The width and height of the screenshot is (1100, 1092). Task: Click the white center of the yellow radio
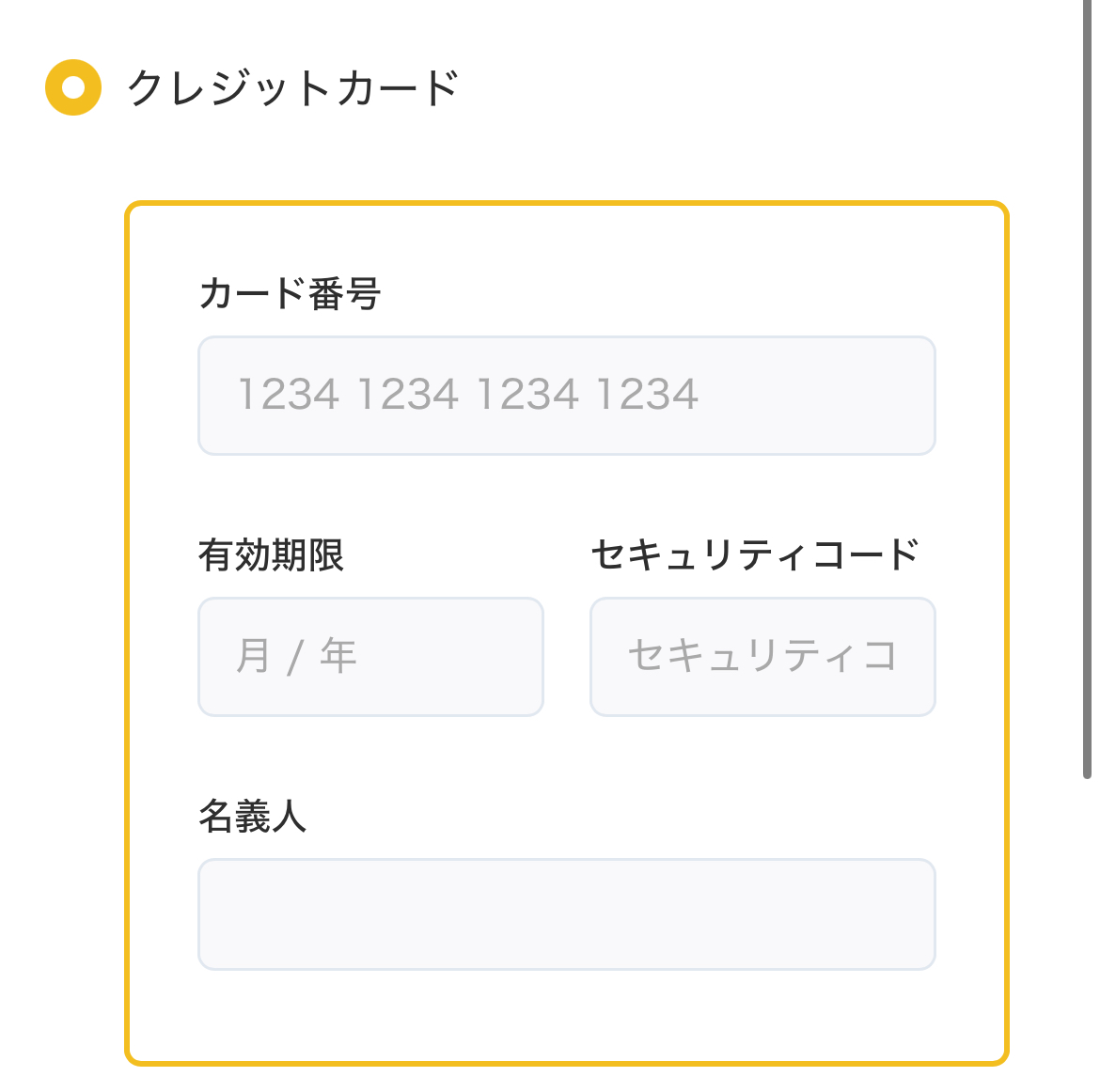73,87
